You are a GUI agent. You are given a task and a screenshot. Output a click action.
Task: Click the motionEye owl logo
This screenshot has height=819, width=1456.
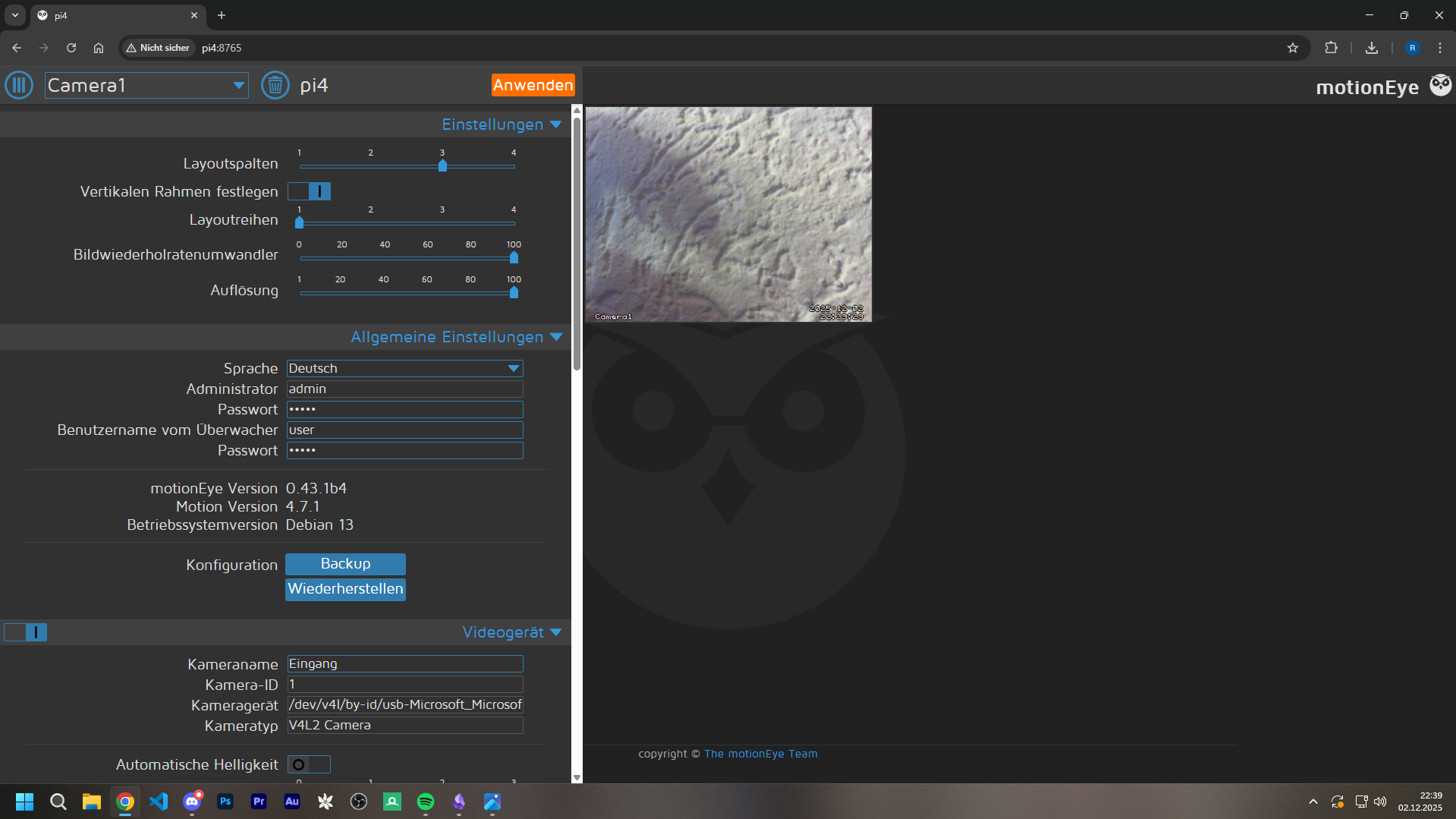[1440, 85]
